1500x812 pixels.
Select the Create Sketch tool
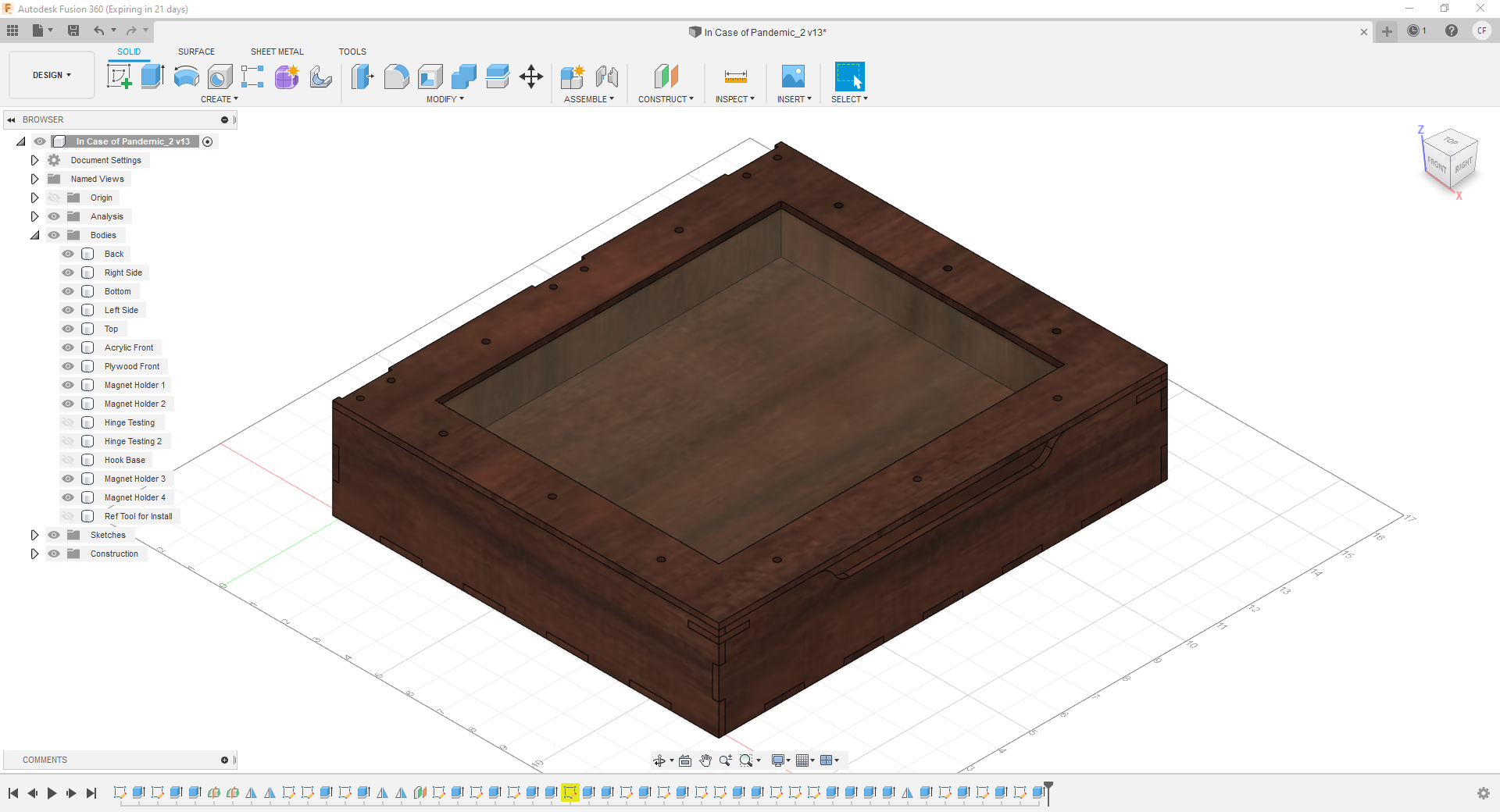[120, 77]
